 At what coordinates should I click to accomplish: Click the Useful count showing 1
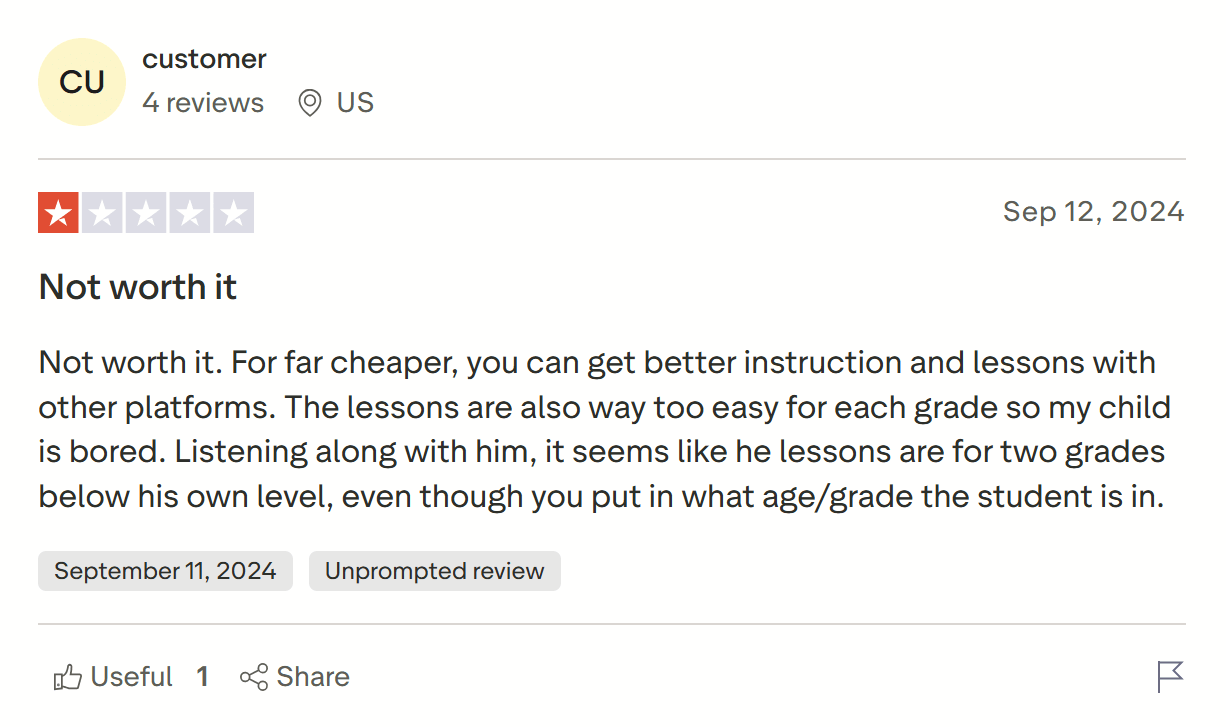point(203,676)
